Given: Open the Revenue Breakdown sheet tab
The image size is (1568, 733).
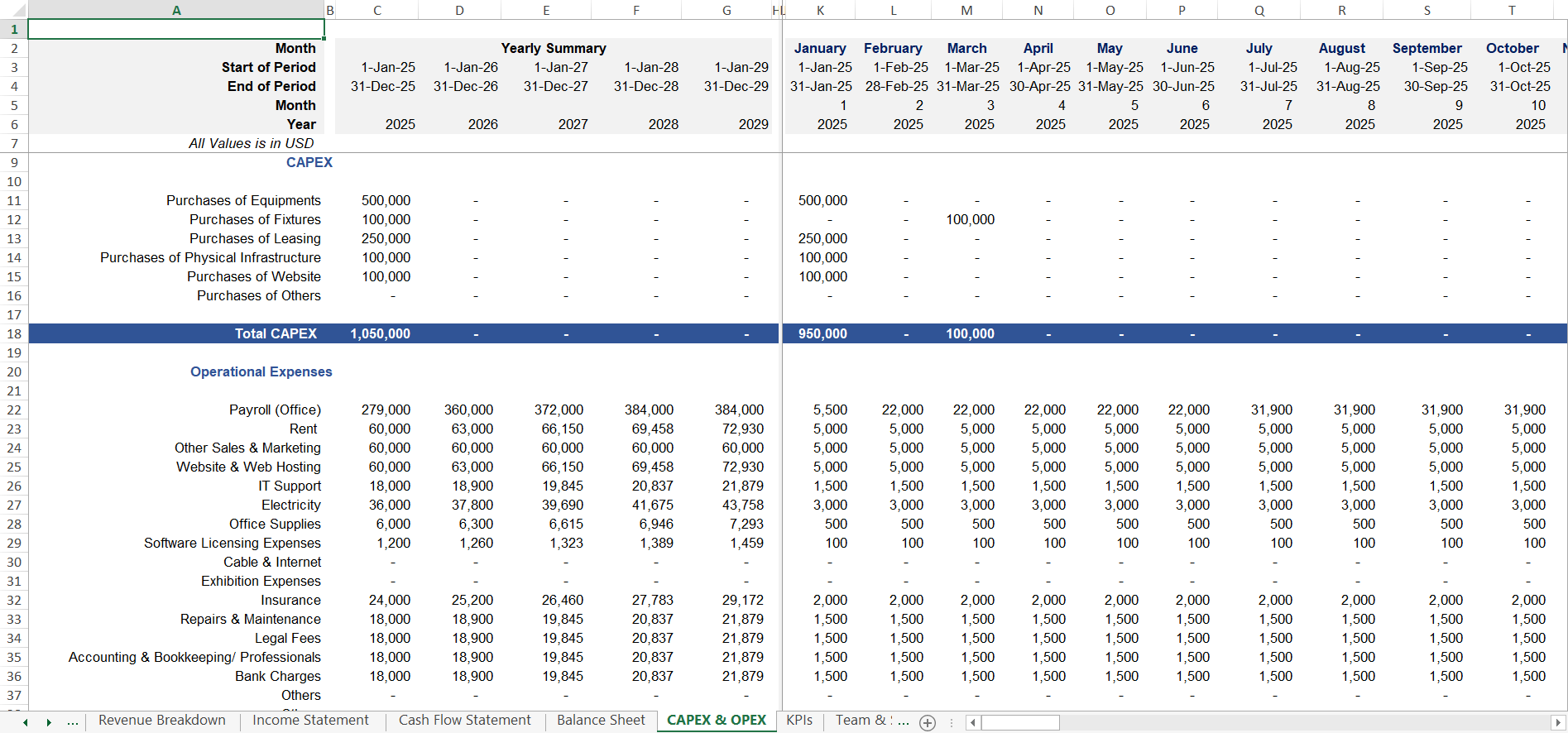Looking at the screenshot, I should coord(162,721).
